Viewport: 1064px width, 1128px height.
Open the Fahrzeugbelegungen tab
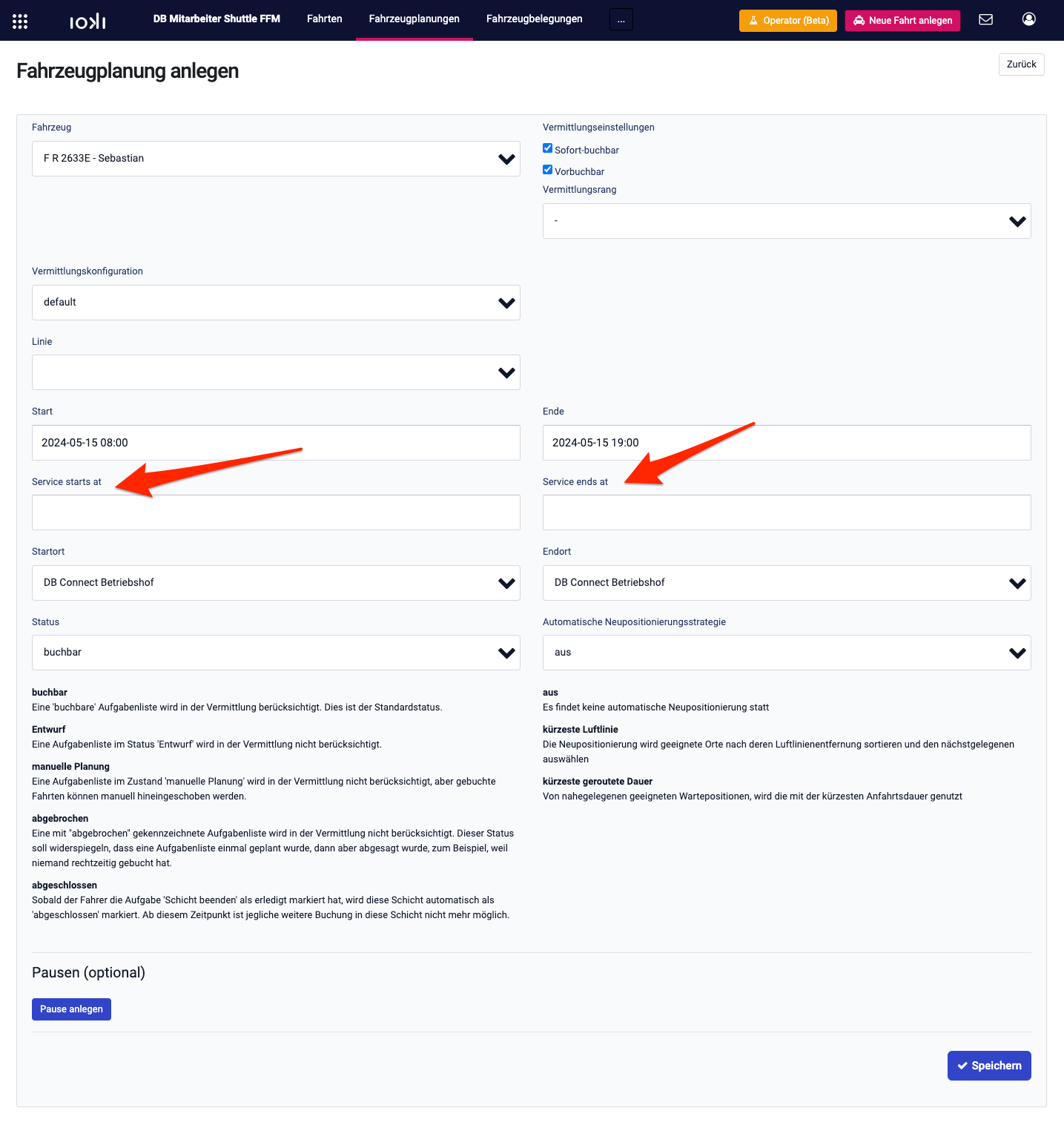tap(535, 19)
